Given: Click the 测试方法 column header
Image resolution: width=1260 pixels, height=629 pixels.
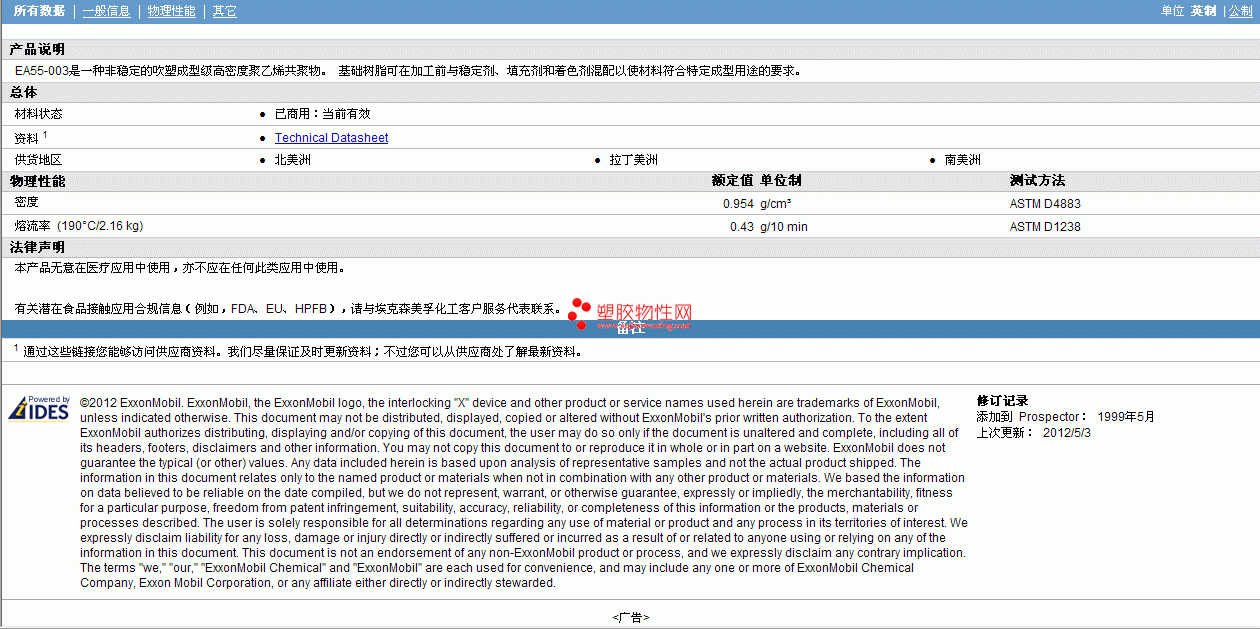Looking at the screenshot, I should [x=1037, y=181].
